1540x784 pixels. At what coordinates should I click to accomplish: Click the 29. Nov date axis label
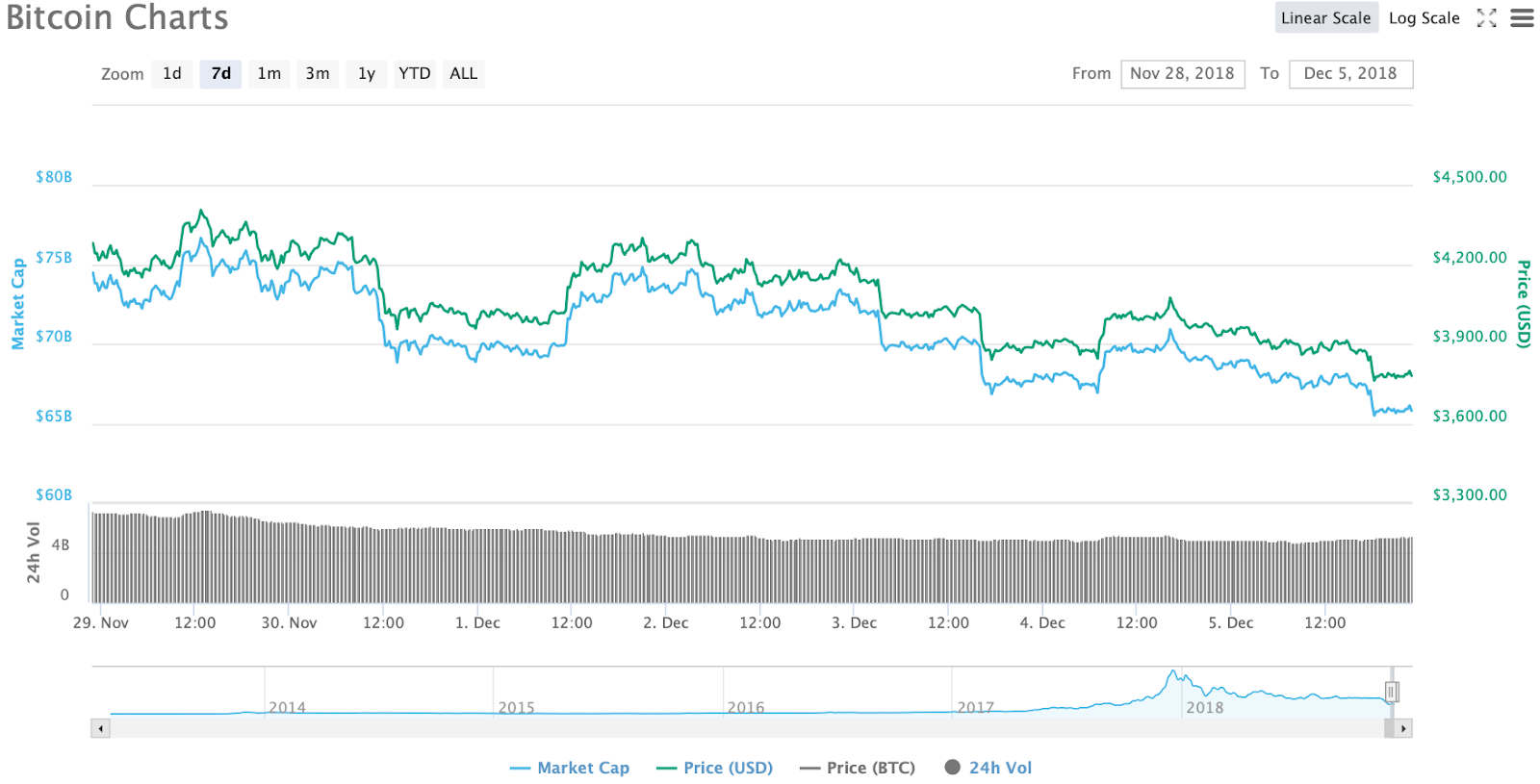tap(101, 623)
